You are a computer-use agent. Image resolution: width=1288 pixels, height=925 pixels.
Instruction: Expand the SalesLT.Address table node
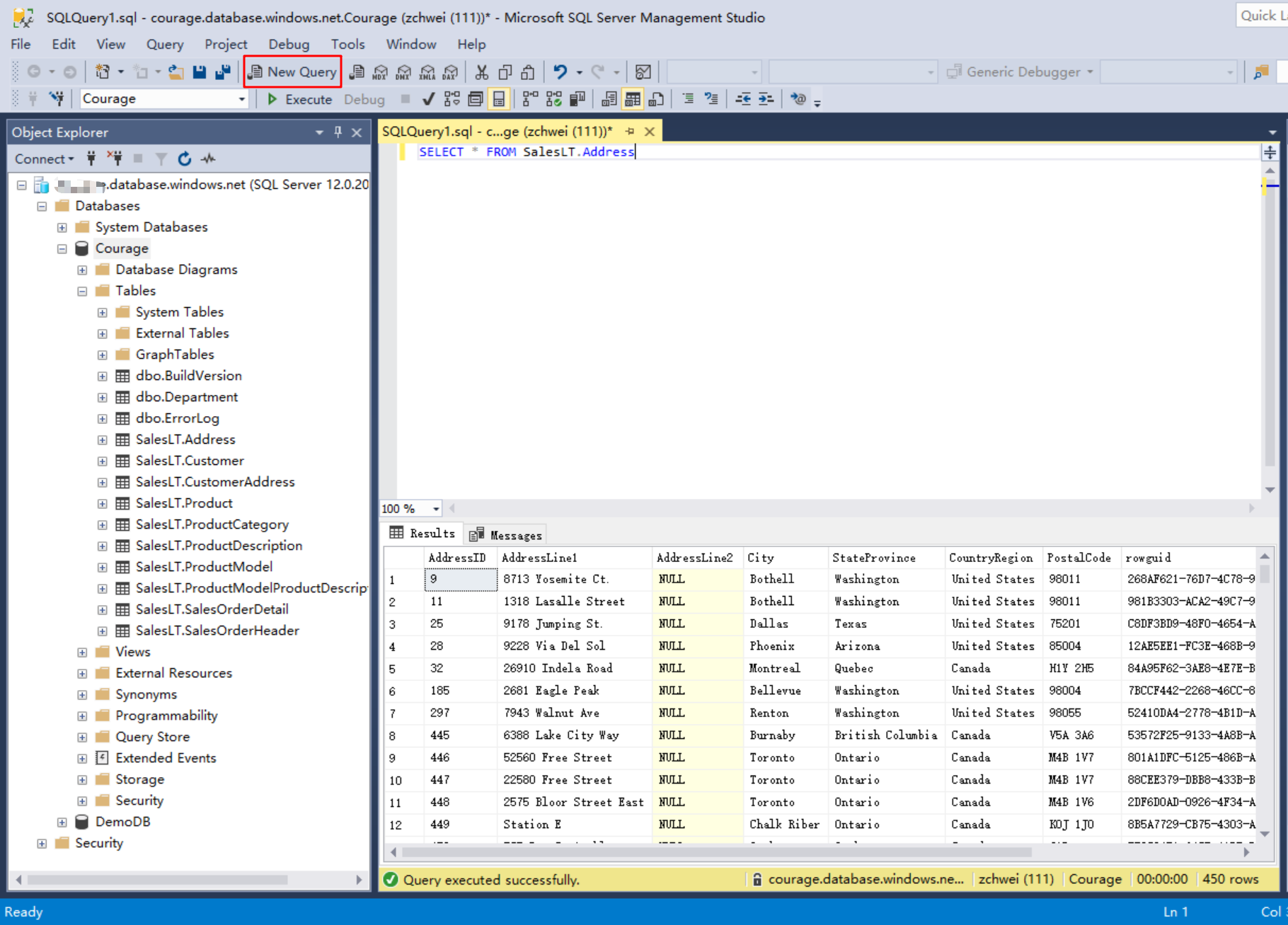[103, 439]
